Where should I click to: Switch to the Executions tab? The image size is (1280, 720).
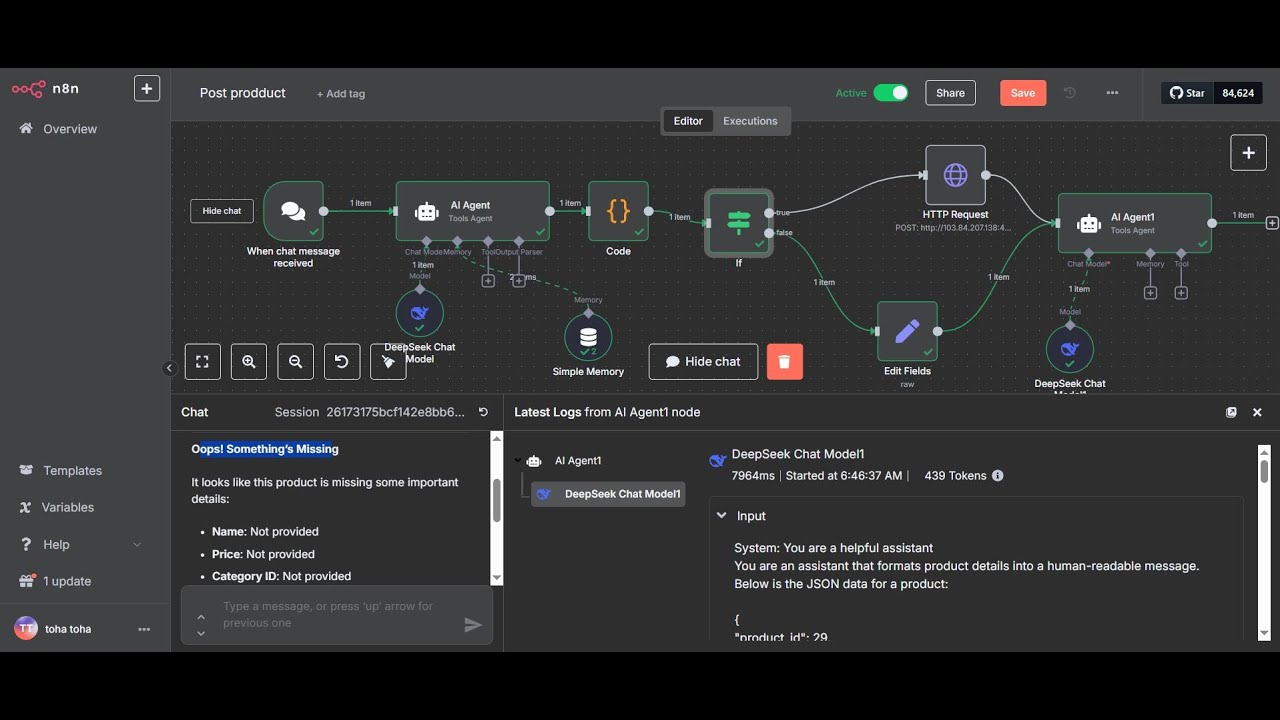(x=750, y=121)
